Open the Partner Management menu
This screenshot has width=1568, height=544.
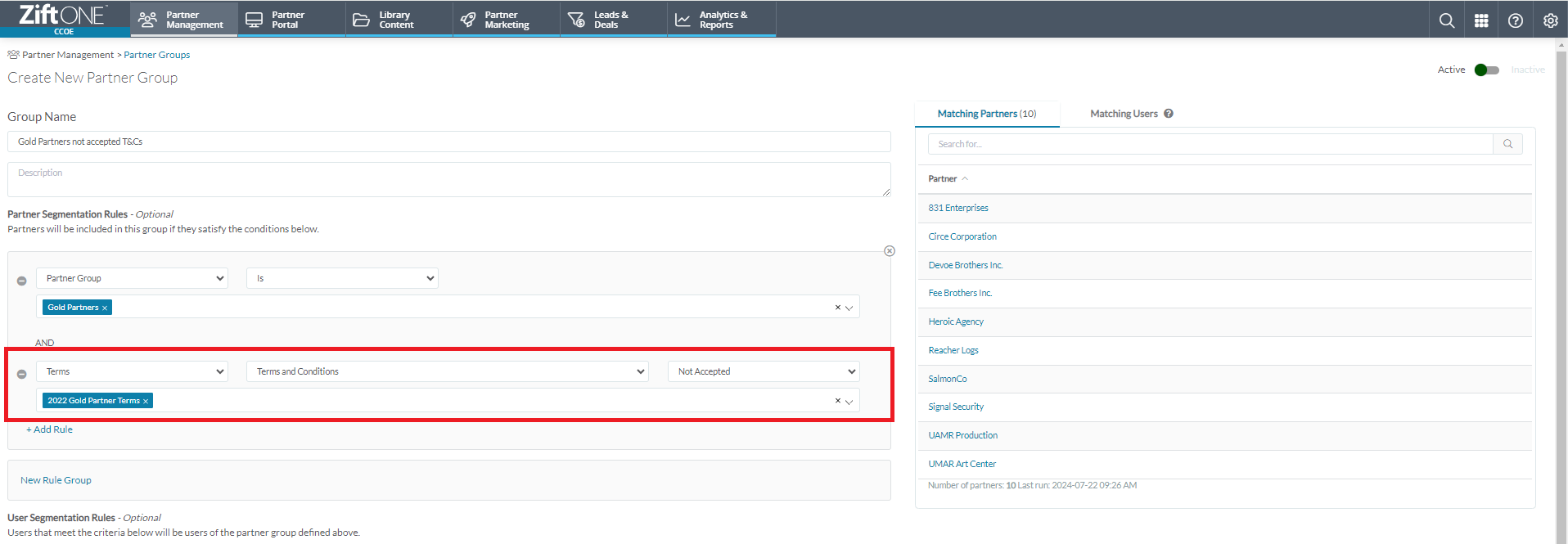[184, 20]
